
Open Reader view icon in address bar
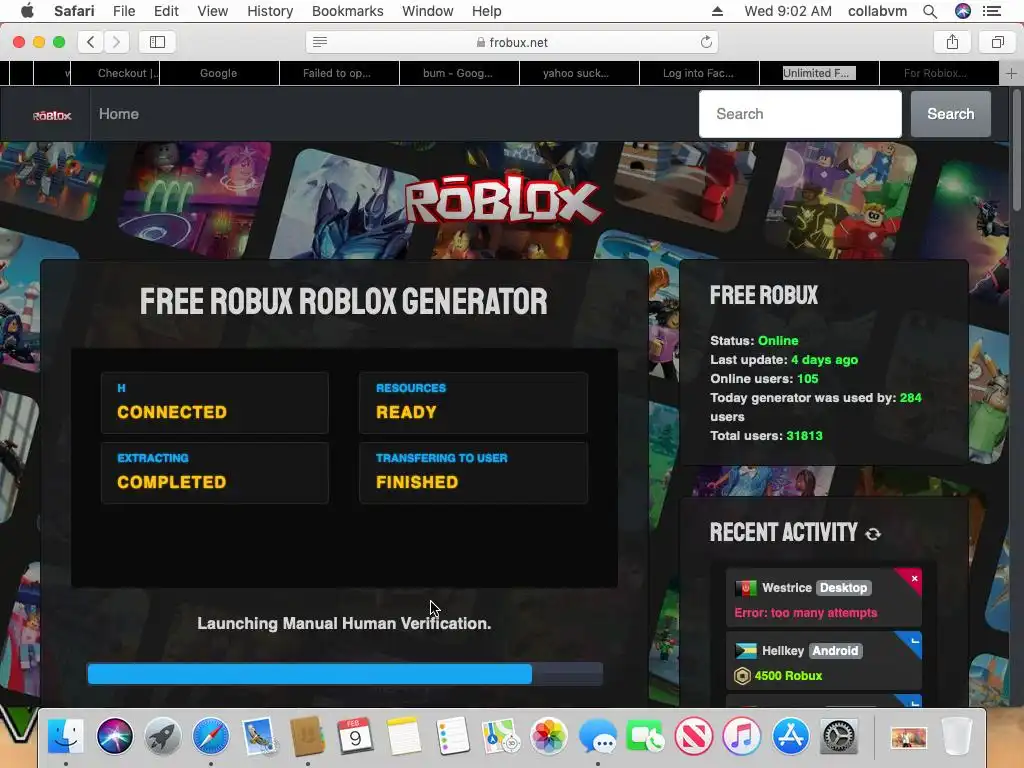(x=319, y=42)
